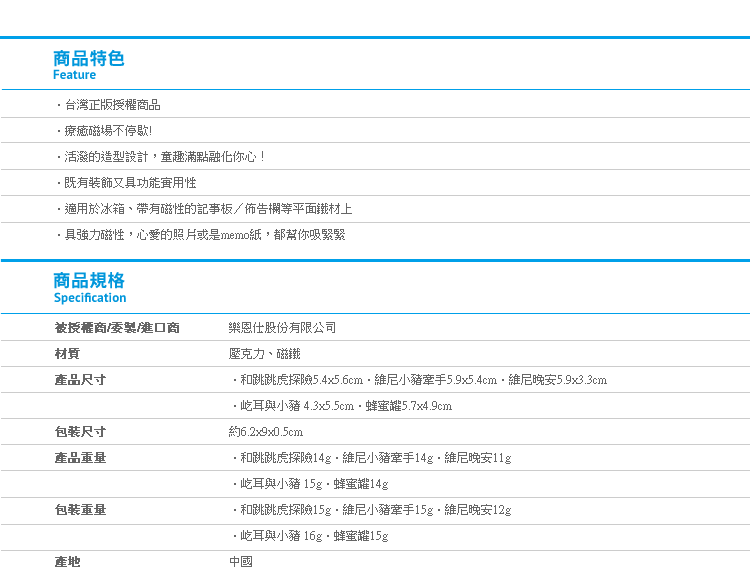Select the company name 樂恩仕股份有限公司

click(283, 328)
